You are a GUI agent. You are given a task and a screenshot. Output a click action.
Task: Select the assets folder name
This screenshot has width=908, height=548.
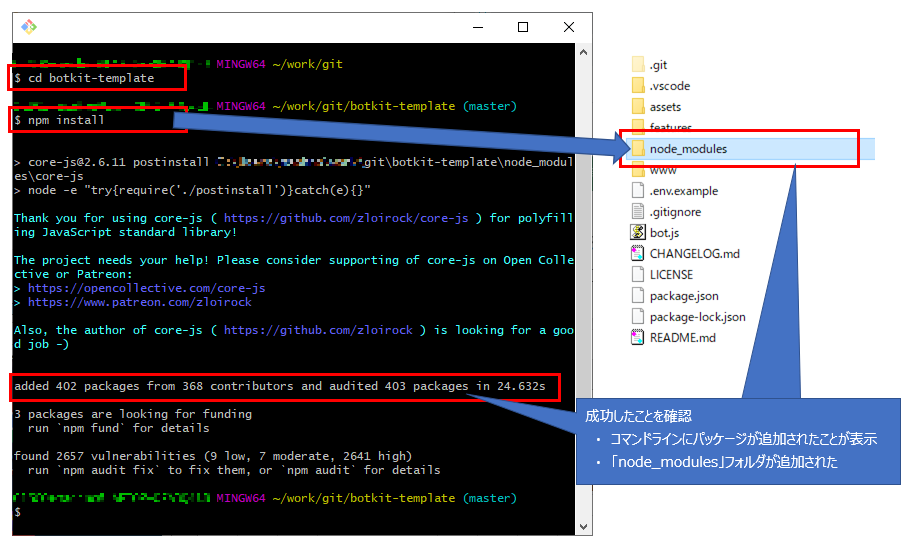tap(665, 107)
